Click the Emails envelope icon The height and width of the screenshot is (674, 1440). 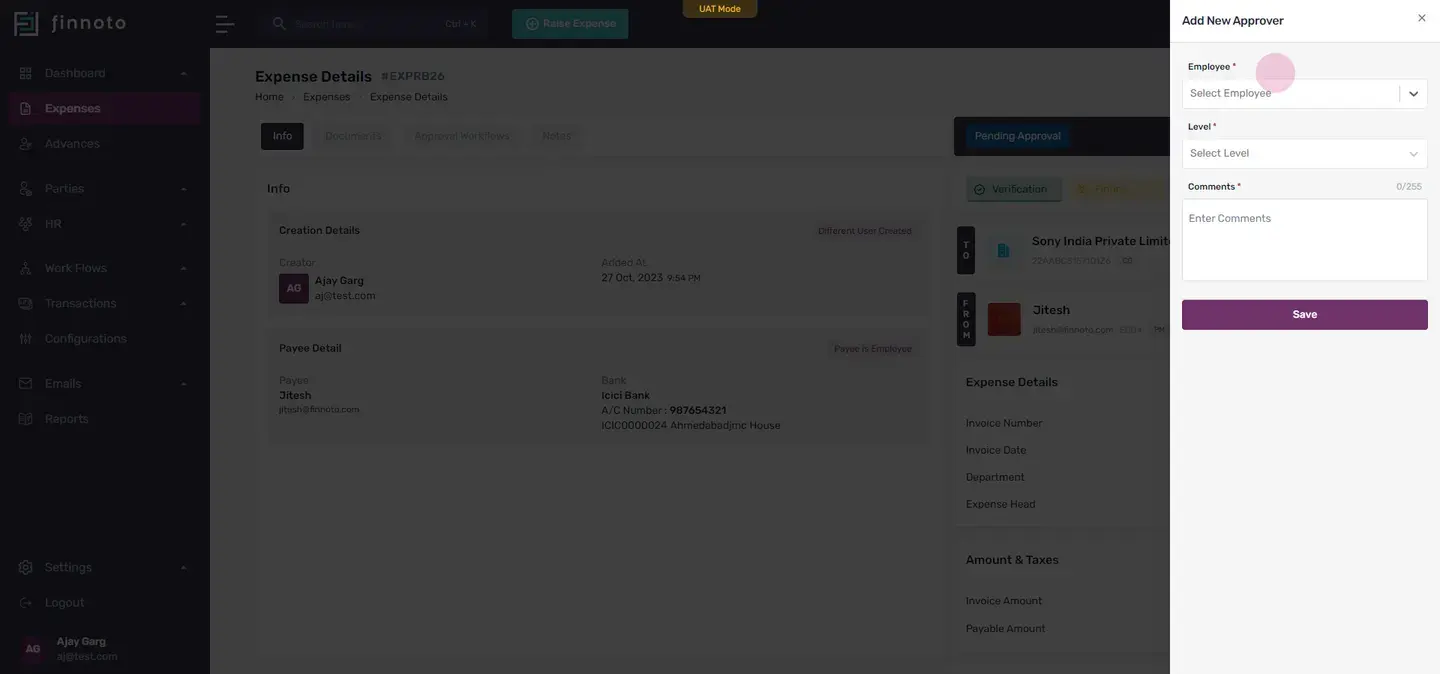click(x=26, y=384)
